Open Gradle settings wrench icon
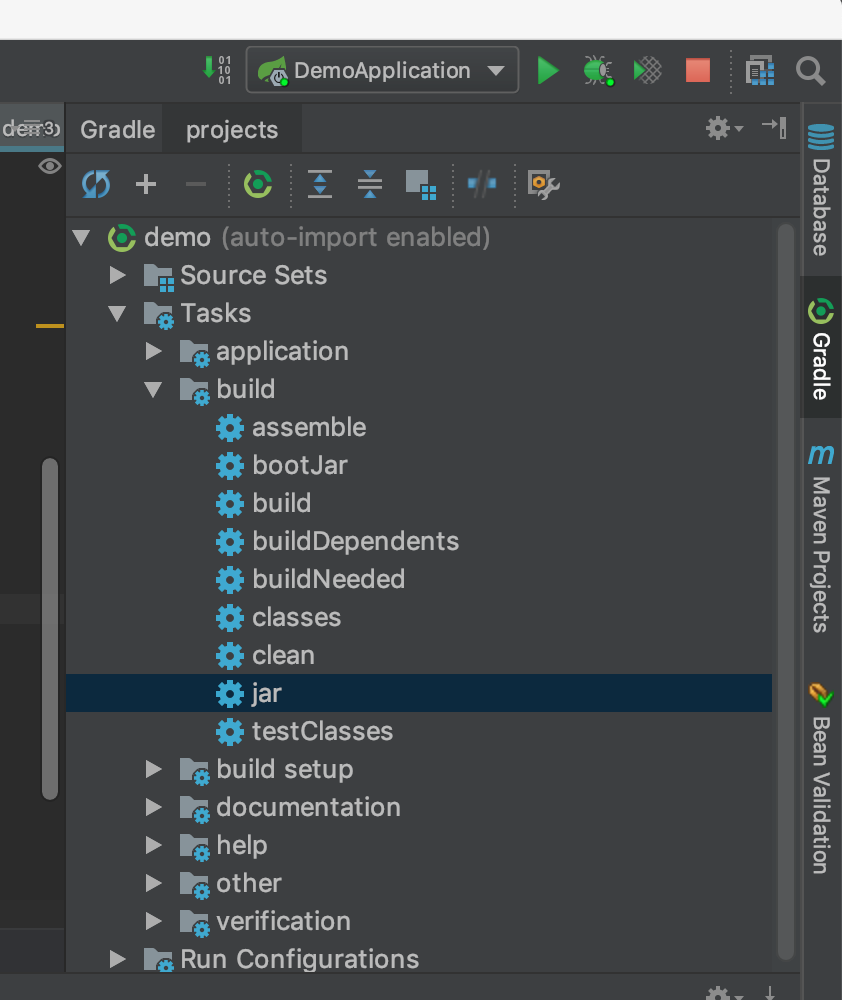The height and width of the screenshot is (1000, 842). pyautogui.click(x=543, y=184)
